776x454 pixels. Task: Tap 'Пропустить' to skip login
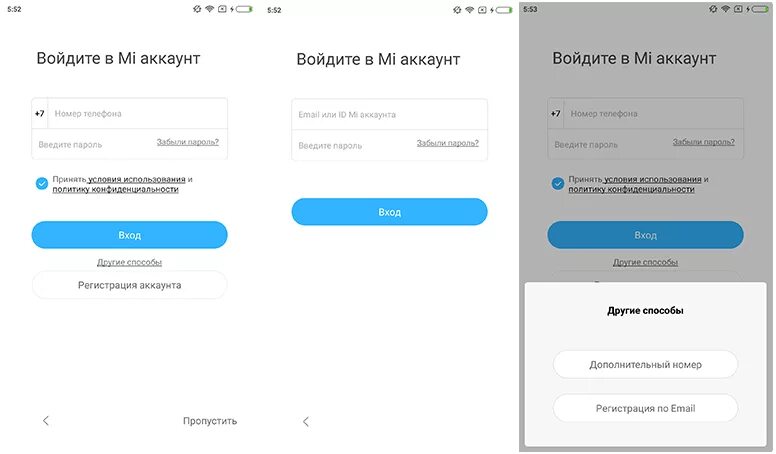click(210, 421)
